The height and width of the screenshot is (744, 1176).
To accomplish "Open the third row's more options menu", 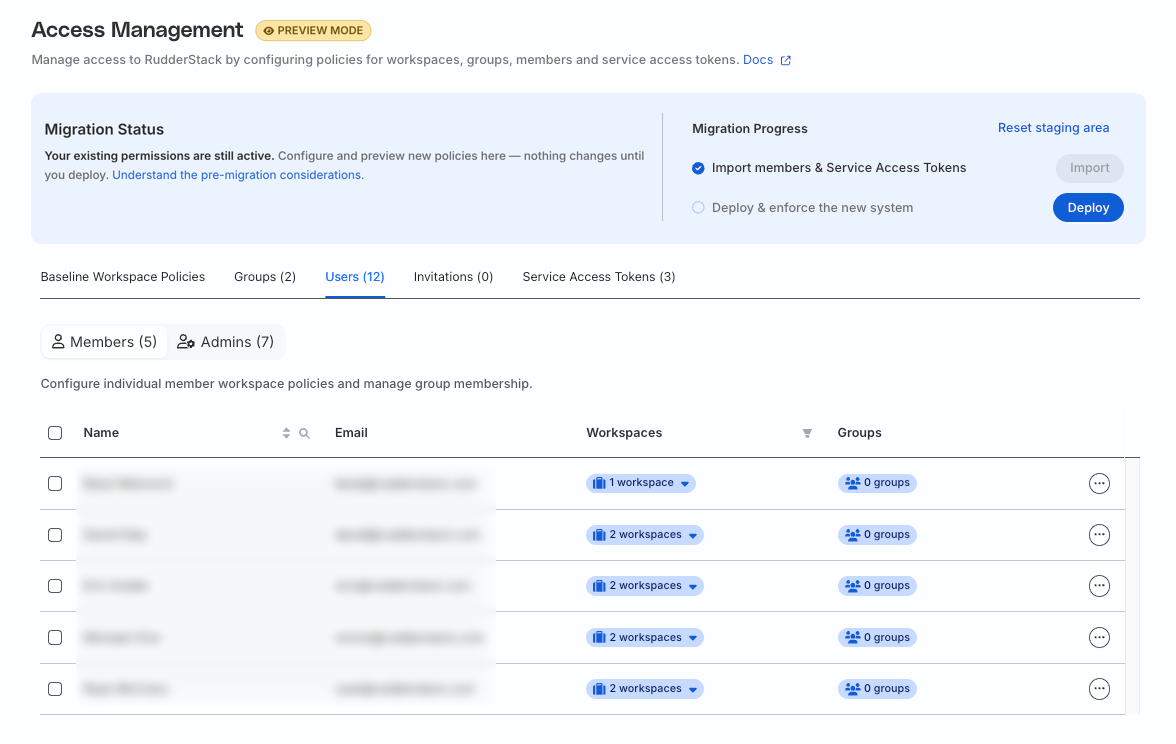I will click(x=1099, y=586).
